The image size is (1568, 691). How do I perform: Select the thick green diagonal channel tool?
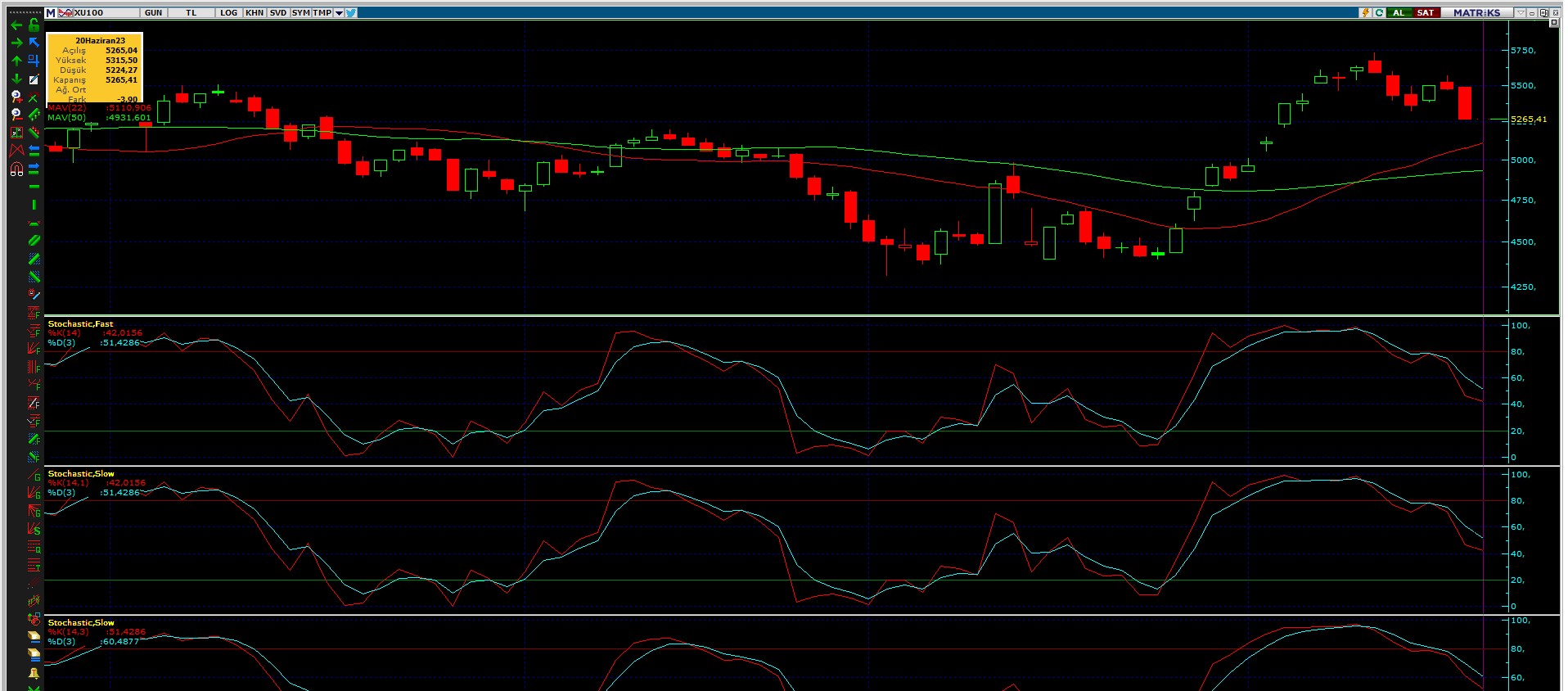[34, 240]
